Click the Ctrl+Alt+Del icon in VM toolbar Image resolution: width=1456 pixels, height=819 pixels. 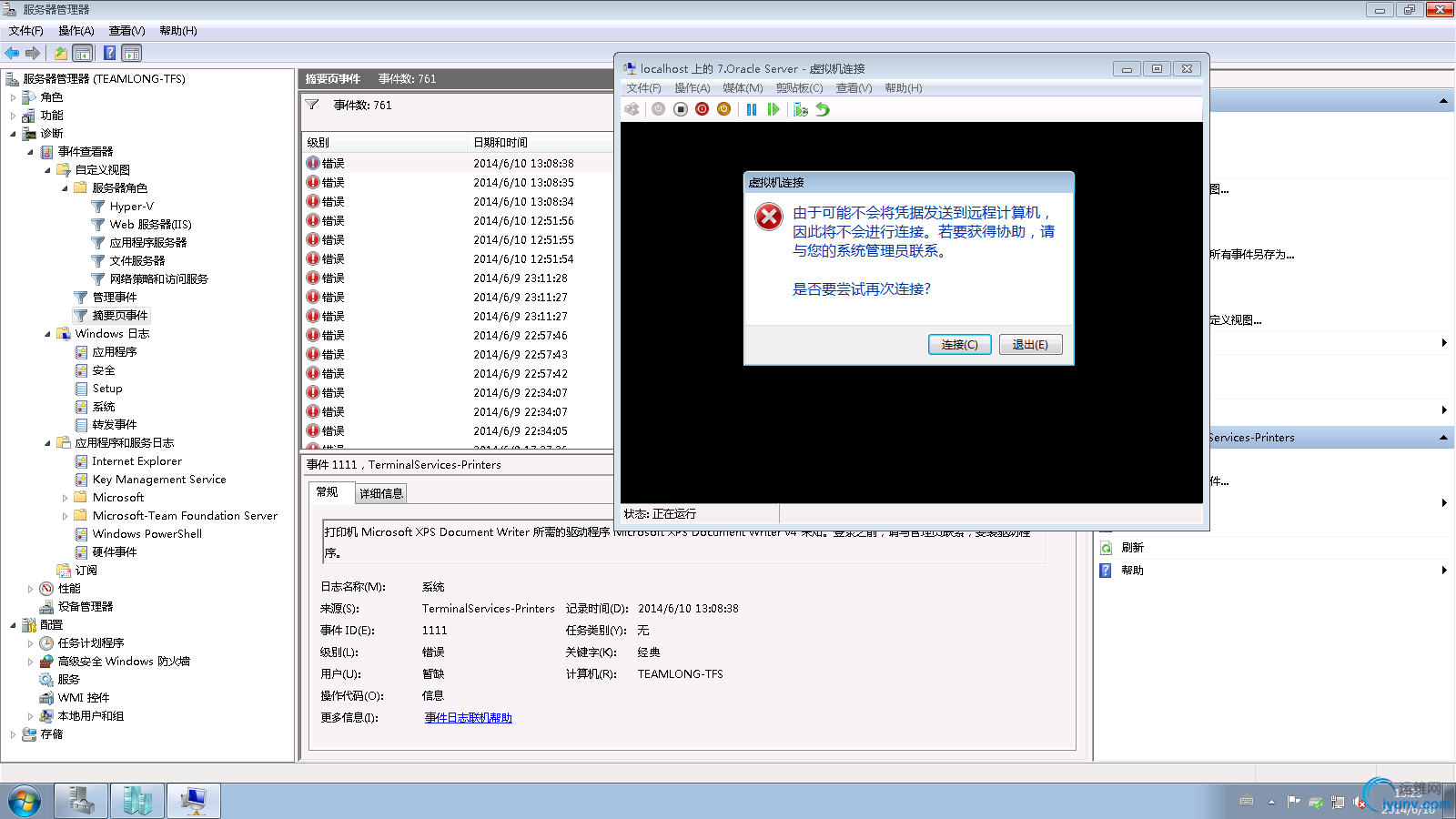point(632,109)
